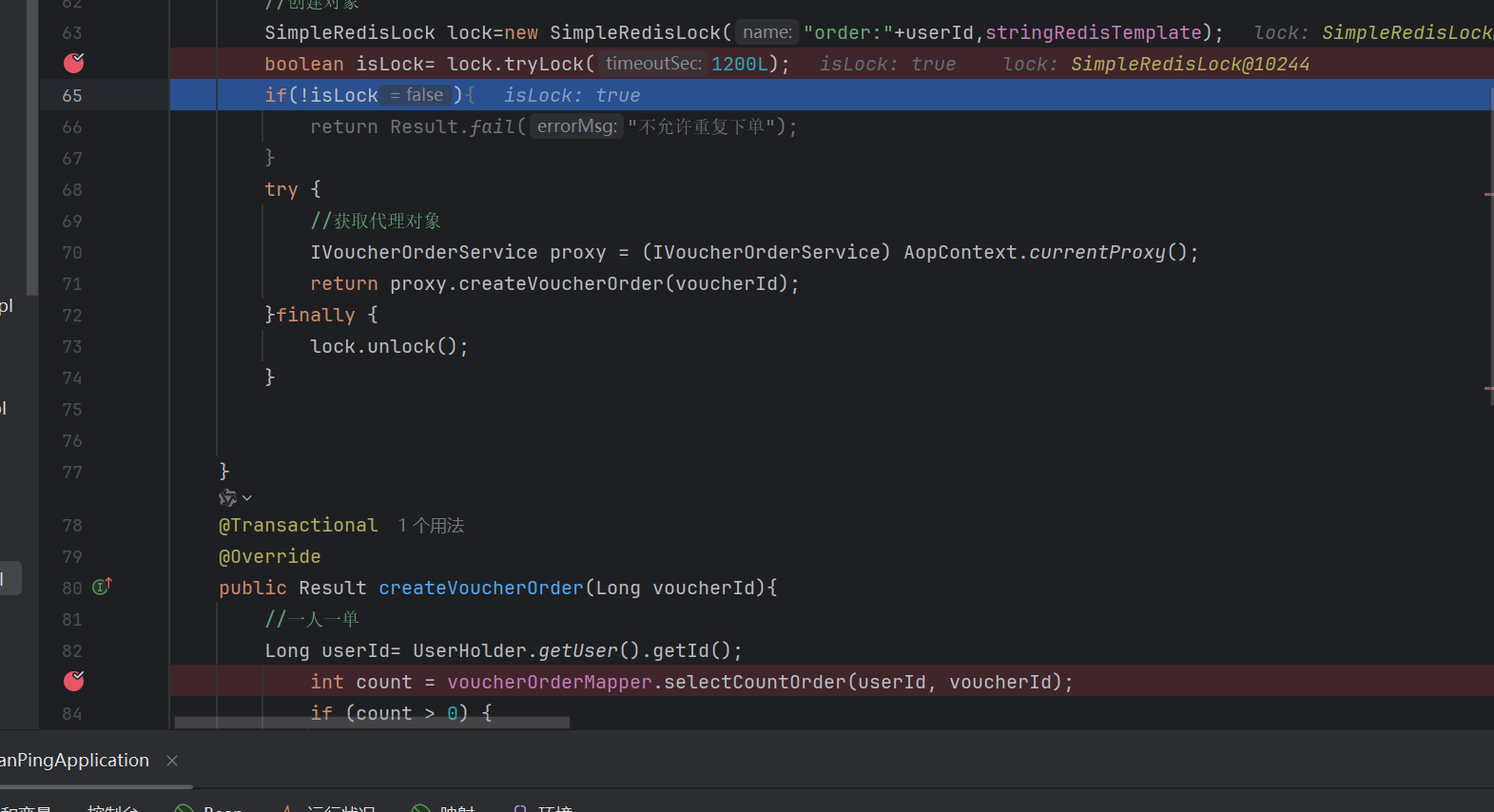Screen dimensions: 1494x812
Task: Click line number 78 in the gutter
Action: point(72,525)
